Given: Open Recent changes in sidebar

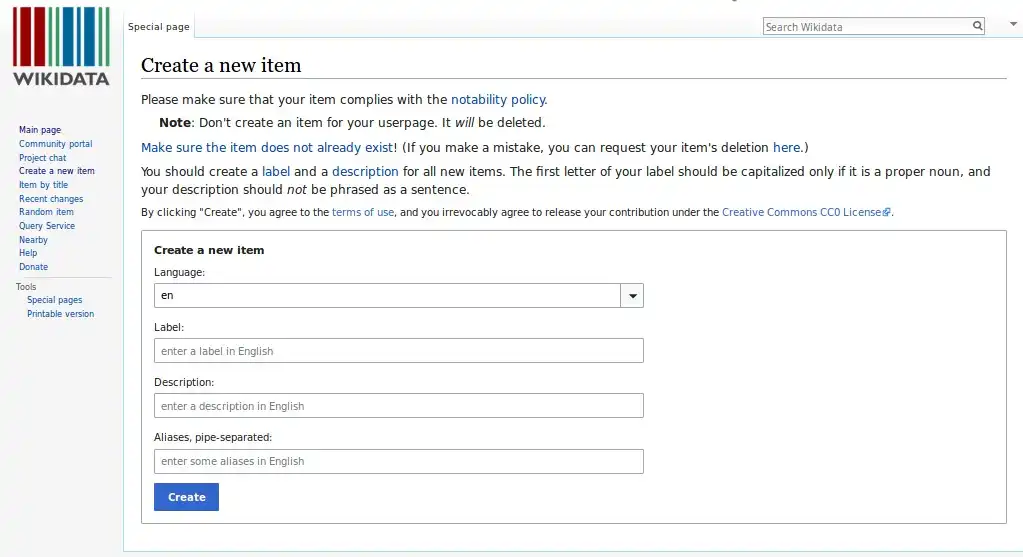Looking at the screenshot, I should [51, 199].
